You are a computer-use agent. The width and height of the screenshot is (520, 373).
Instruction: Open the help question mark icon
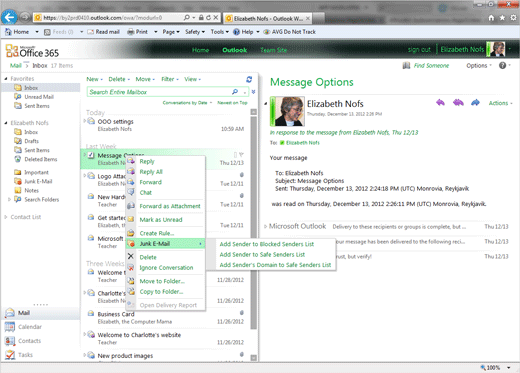(503, 65)
